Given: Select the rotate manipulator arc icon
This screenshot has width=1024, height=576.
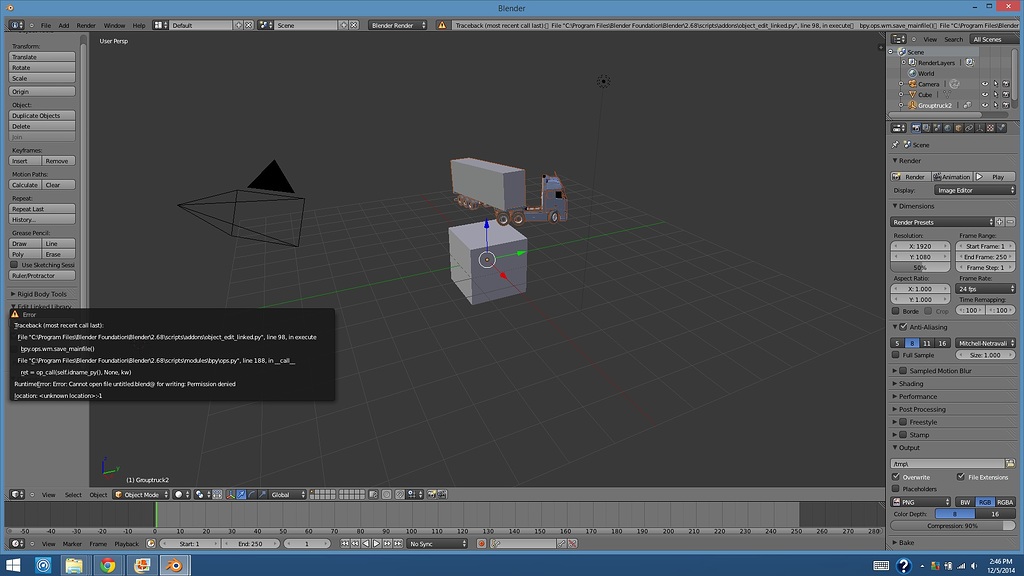Looking at the screenshot, I should pos(251,495).
